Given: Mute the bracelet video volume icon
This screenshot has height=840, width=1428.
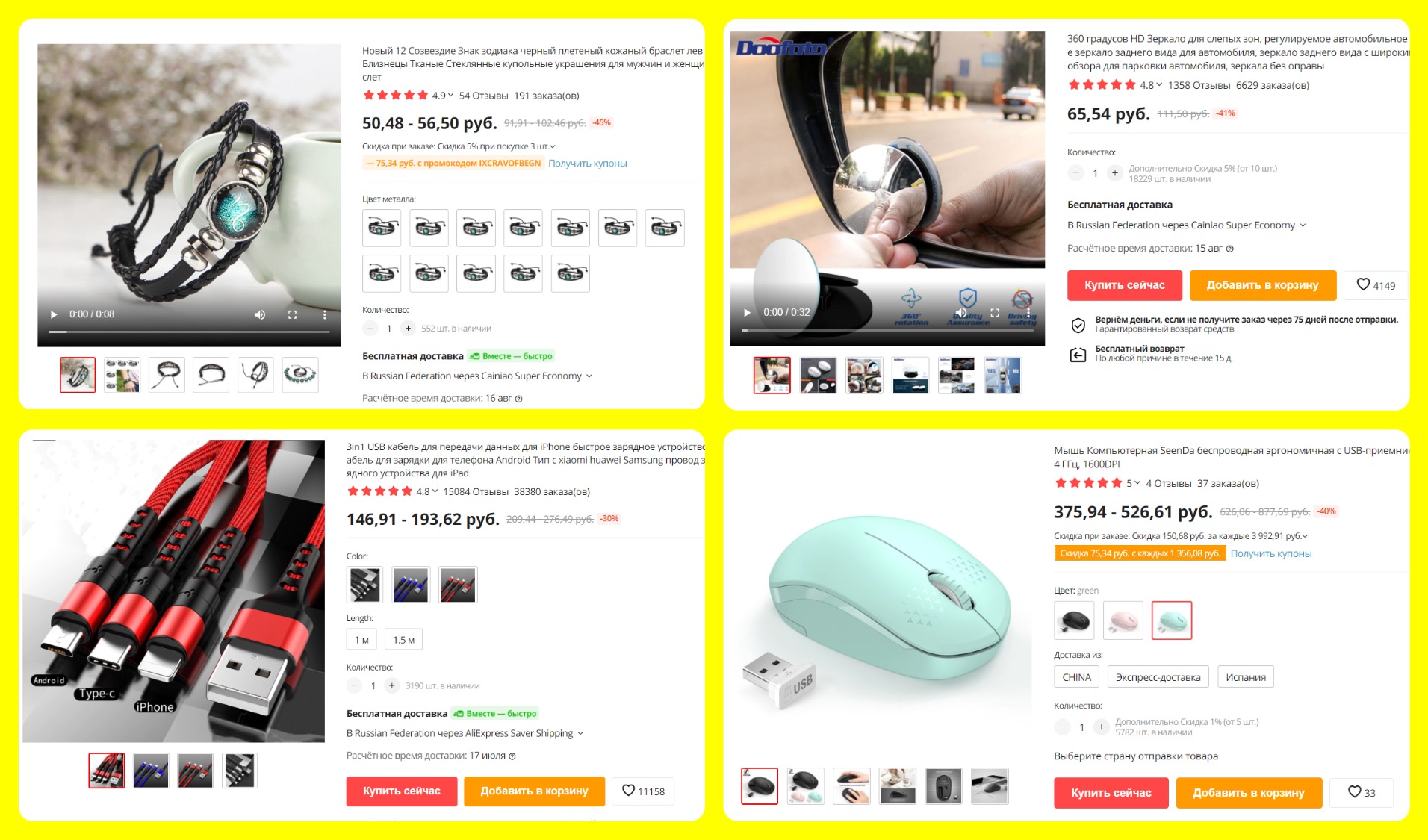Looking at the screenshot, I should click(x=260, y=314).
